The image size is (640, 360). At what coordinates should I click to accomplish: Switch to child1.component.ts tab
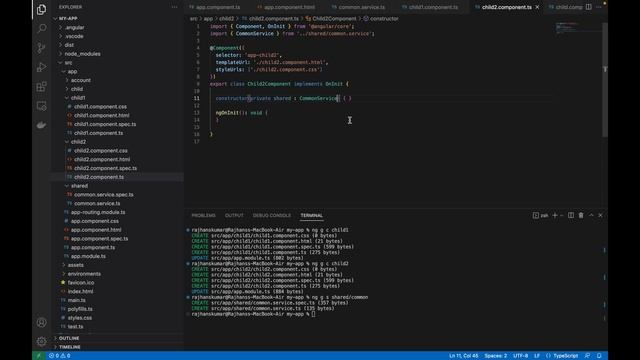coord(433,7)
